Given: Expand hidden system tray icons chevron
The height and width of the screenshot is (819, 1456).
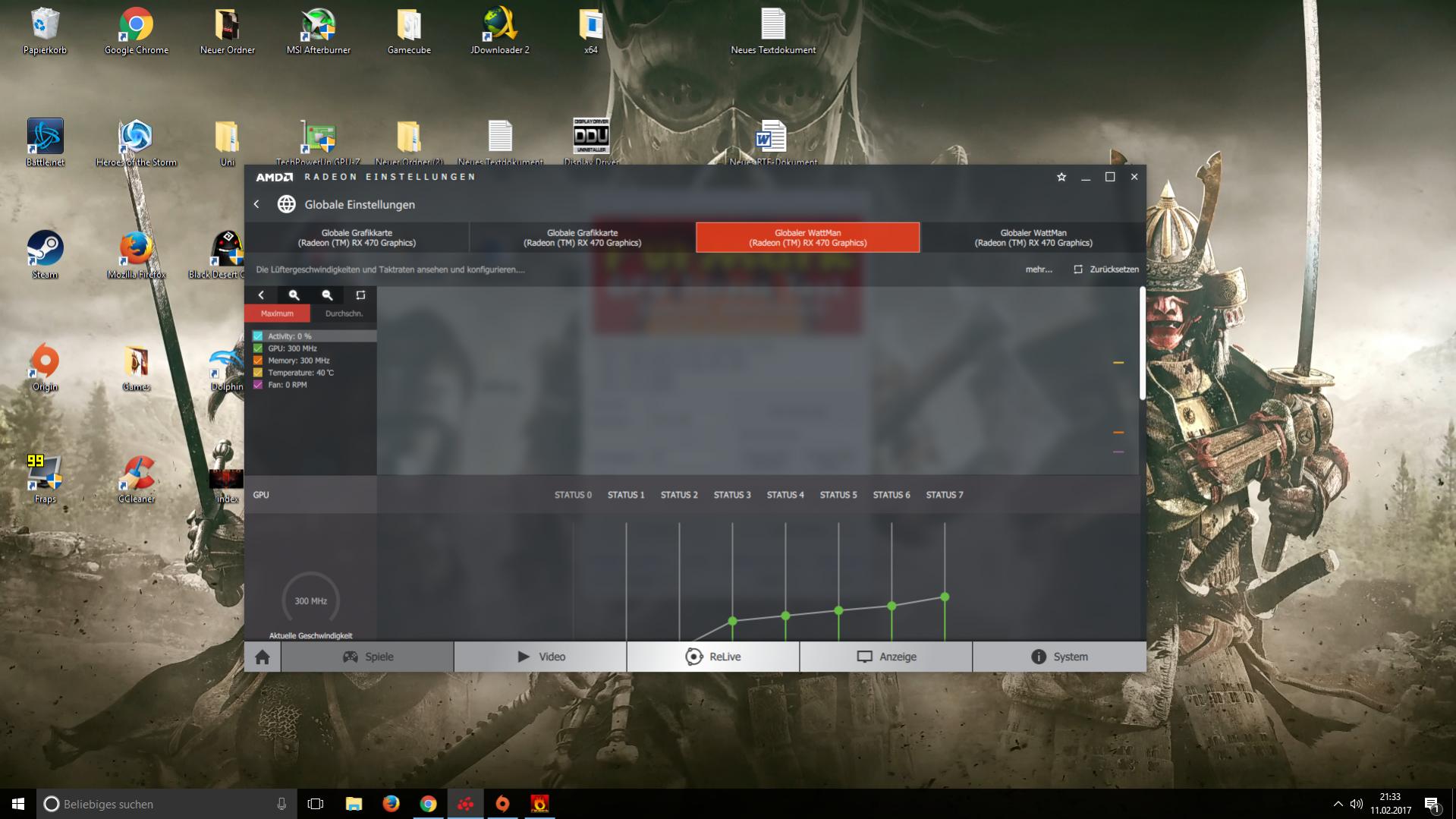Looking at the screenshot, I should click(x=1338, y=804).
